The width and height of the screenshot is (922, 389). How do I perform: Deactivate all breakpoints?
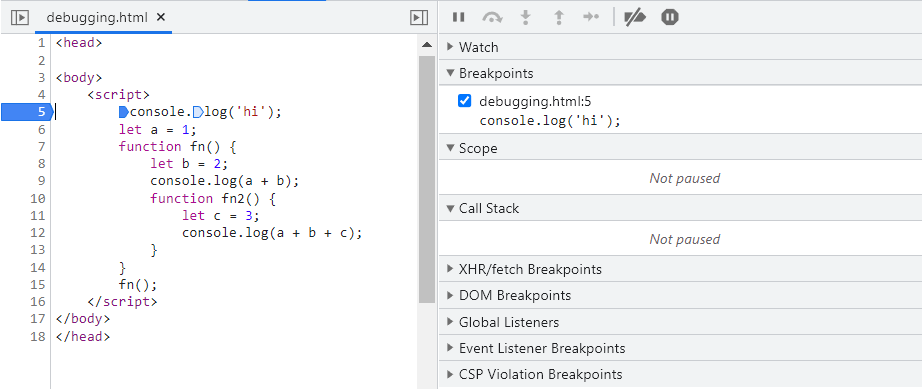tap(635, 18)
